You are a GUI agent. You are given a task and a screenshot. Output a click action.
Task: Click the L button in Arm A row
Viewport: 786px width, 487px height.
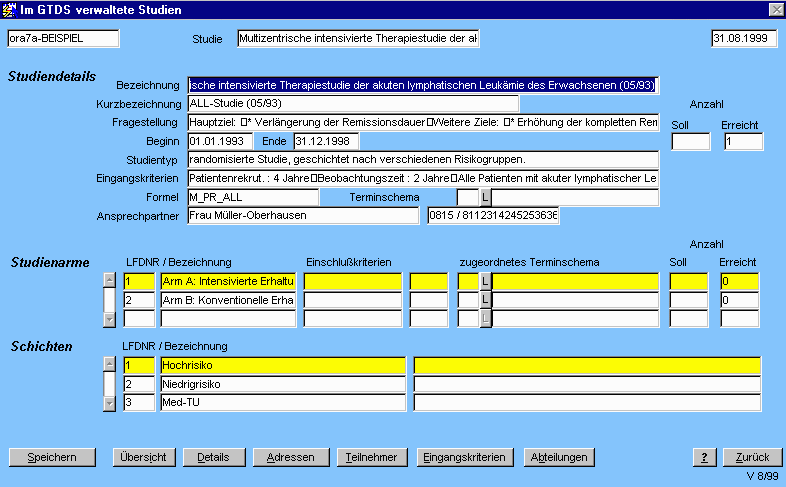(x=485, y=282)
